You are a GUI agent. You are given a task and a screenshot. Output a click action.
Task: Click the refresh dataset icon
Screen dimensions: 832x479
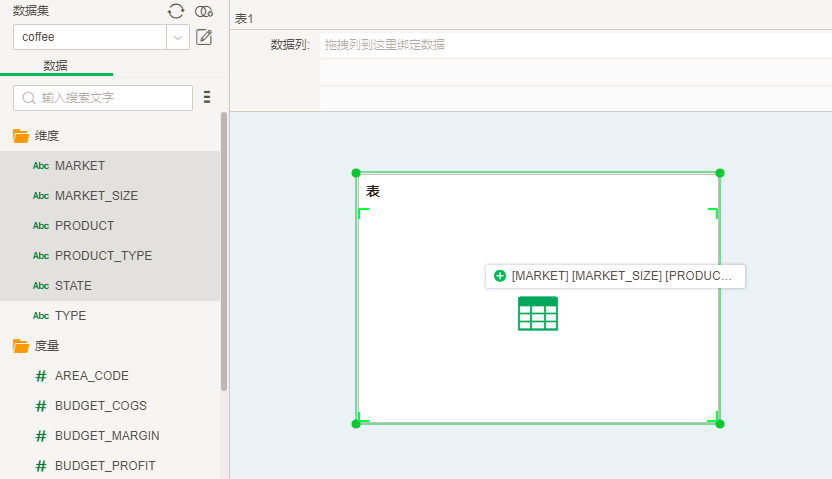(176, 11)
